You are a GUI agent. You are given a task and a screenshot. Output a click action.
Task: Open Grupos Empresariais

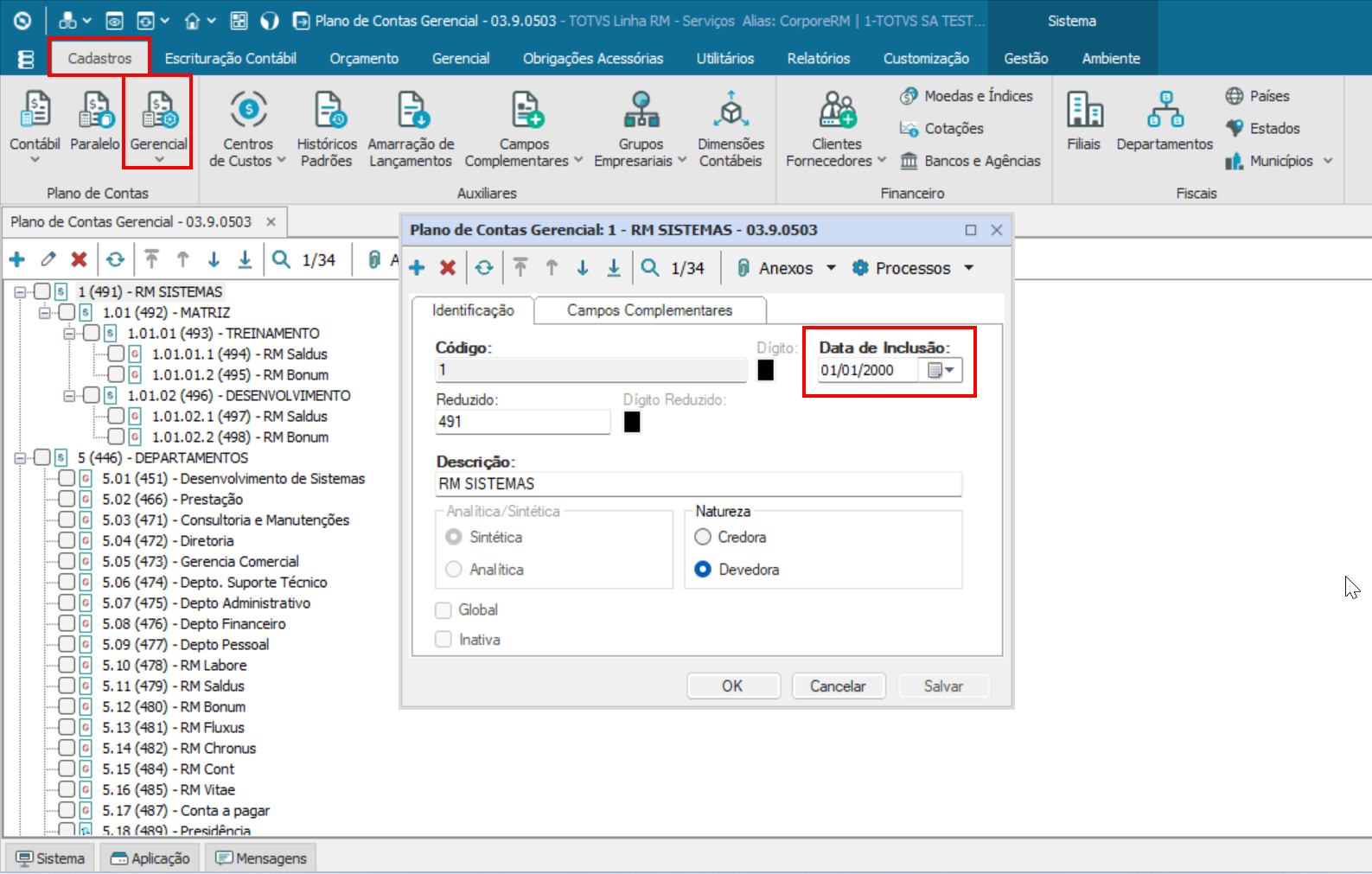pyautogui.click(x=641, y=128)
